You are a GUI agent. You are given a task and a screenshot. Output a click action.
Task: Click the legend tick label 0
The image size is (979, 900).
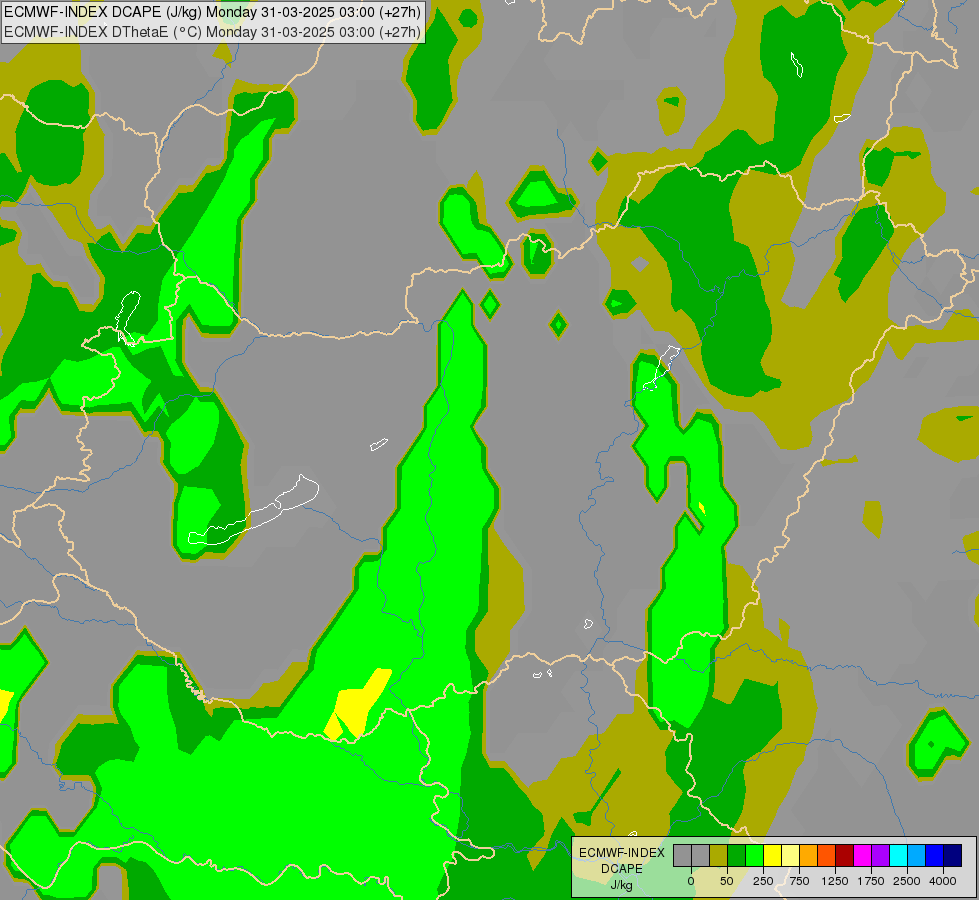691,881
